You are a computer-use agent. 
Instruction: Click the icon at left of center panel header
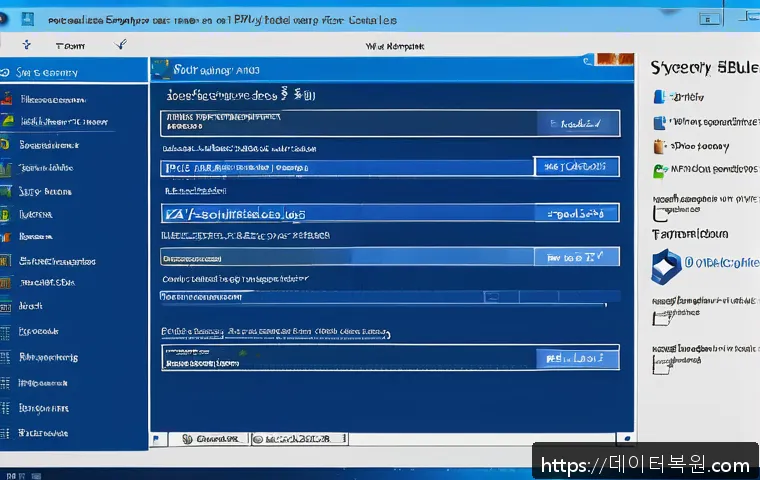coord(160,70)
